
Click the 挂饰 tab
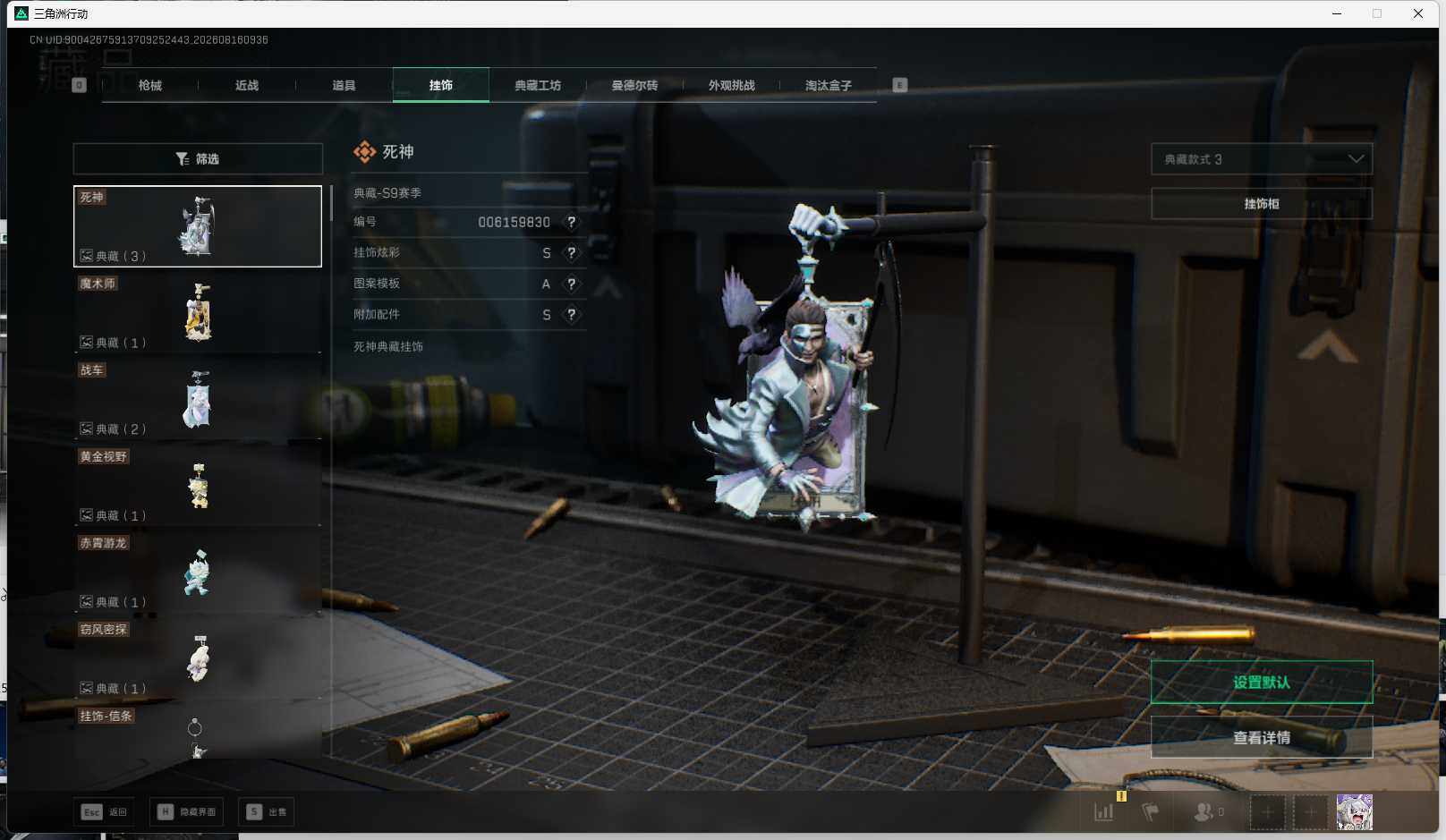(441, 85)
